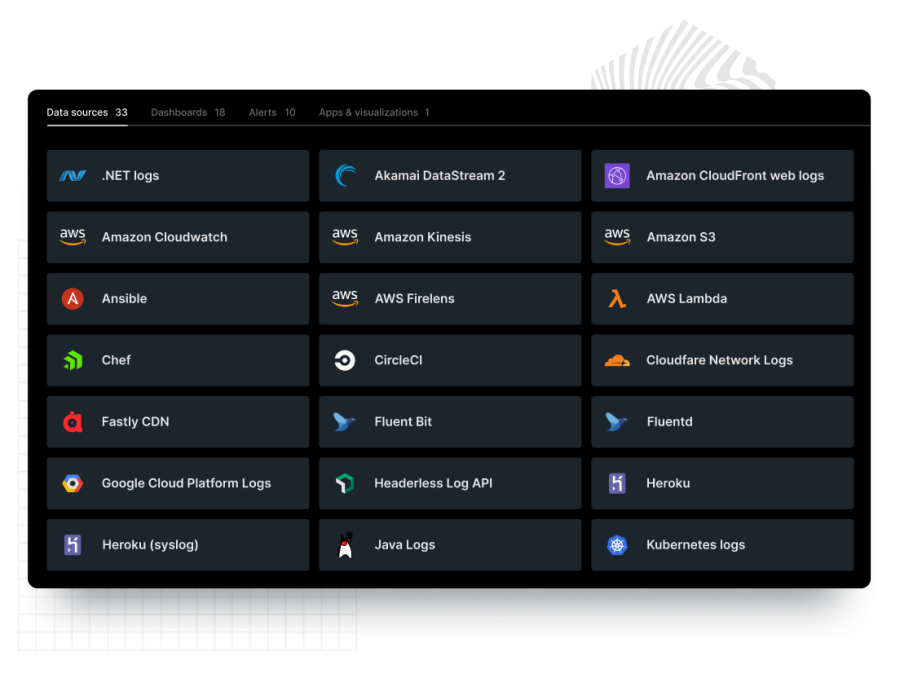This screenshot has height=678, width=900.
Task: Select the Apps & visualizations tab
Action: [x=369, y=112]
